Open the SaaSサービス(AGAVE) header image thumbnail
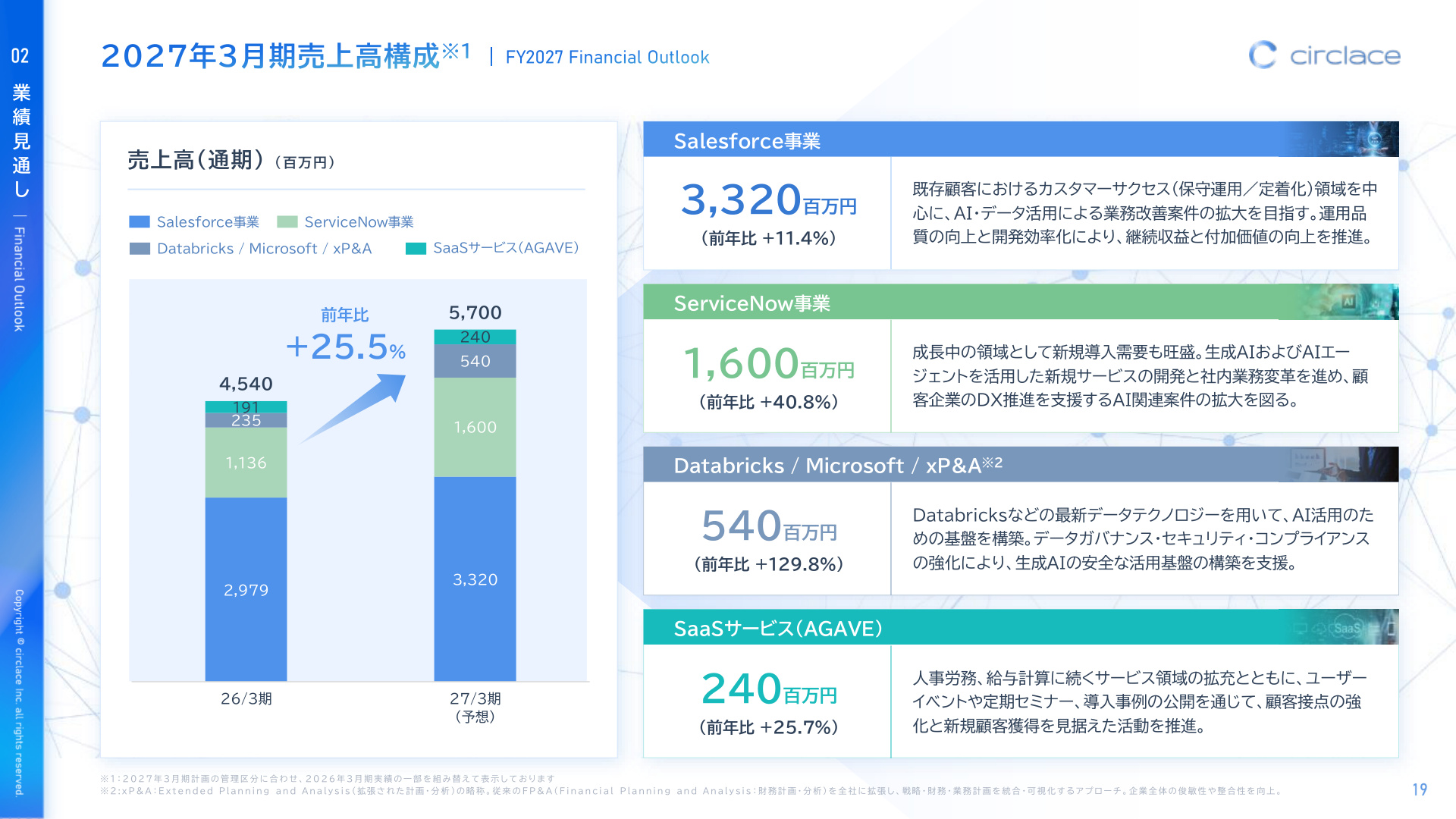Image resolution: width=1456 pixels, height=819 pixels. click(x=1338, y=627)
